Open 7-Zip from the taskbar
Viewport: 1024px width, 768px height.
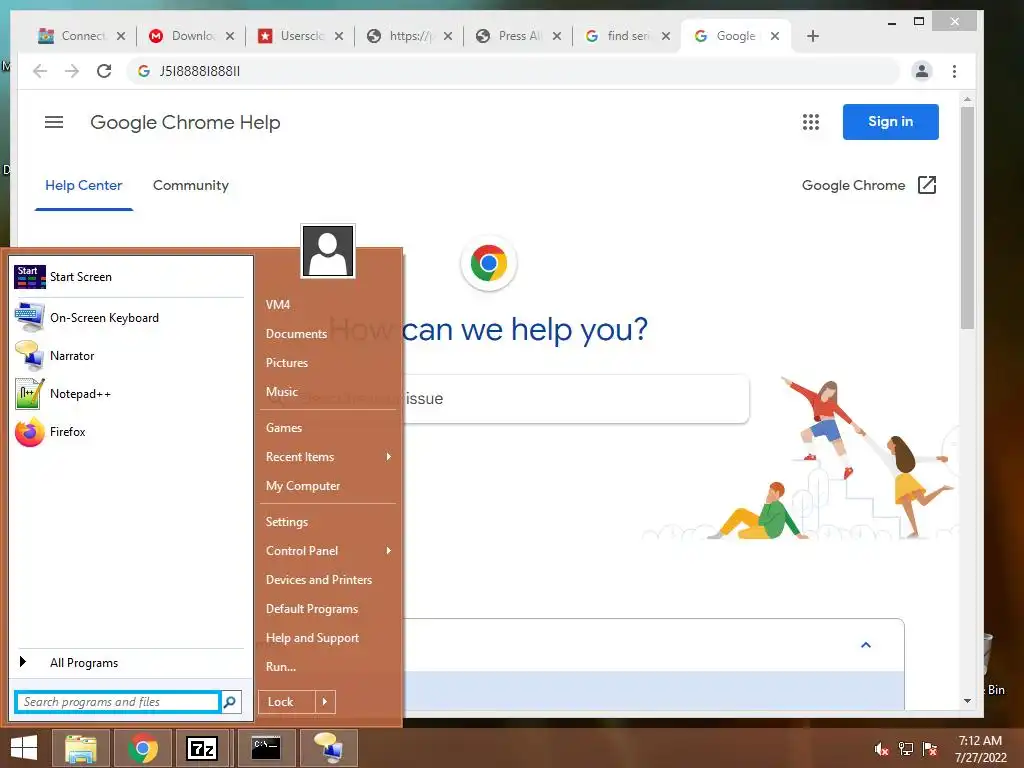click(201, 748)
